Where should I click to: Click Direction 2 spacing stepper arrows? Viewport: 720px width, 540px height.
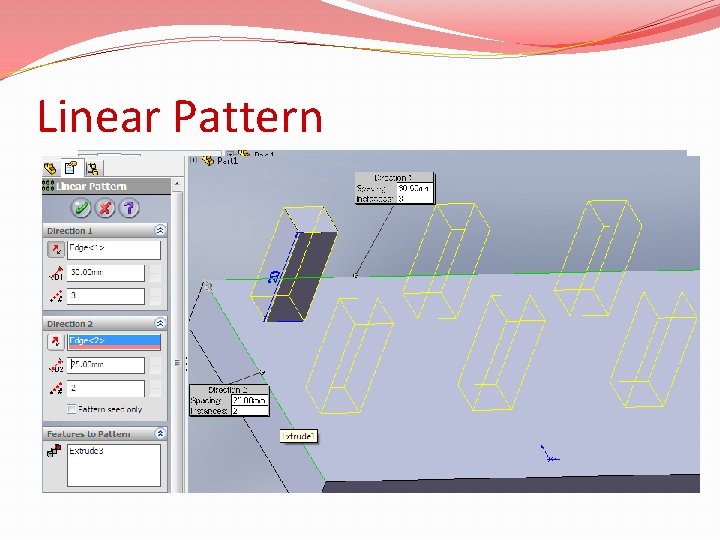coord(155,365)
